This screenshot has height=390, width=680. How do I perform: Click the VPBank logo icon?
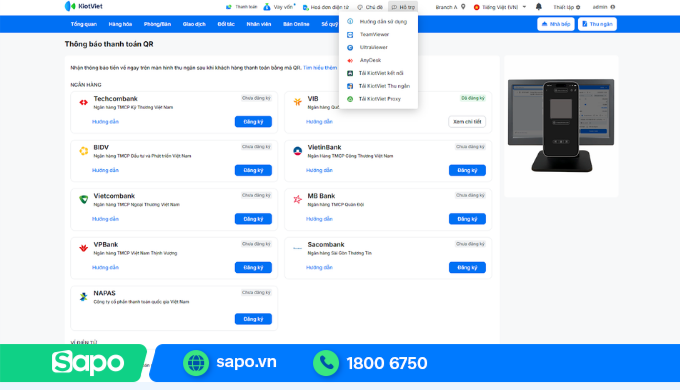pos(83,248)
